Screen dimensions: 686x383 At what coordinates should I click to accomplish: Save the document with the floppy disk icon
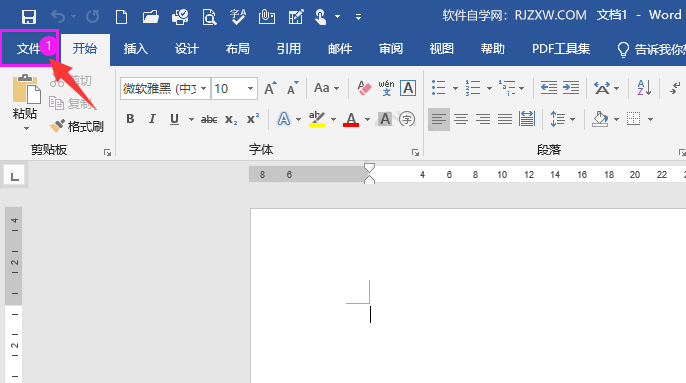29,17
